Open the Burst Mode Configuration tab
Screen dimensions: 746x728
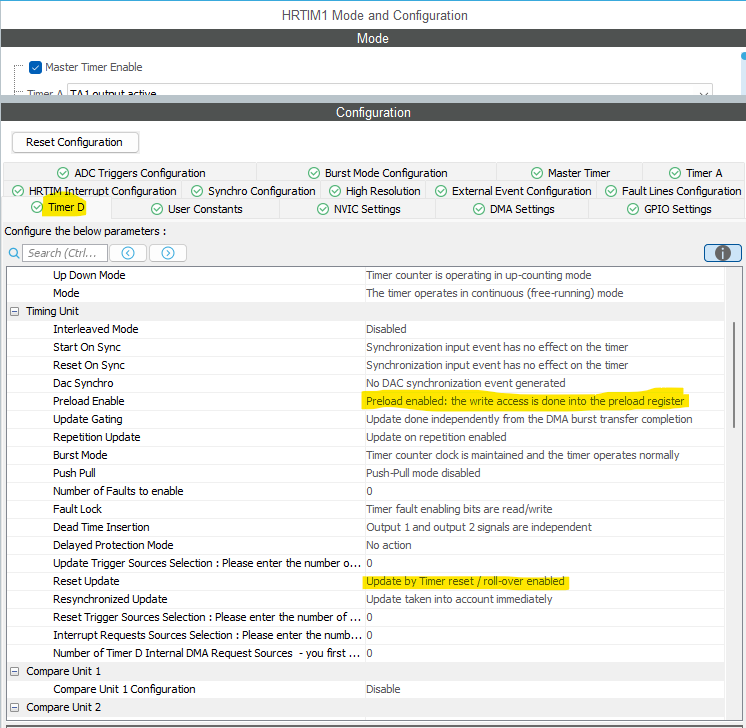tap(377, 173)
